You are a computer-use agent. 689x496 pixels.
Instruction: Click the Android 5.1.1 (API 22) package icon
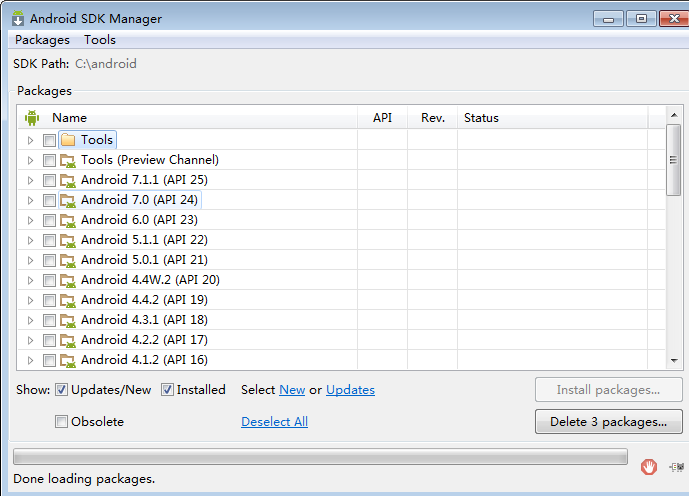tap(68, 240)
